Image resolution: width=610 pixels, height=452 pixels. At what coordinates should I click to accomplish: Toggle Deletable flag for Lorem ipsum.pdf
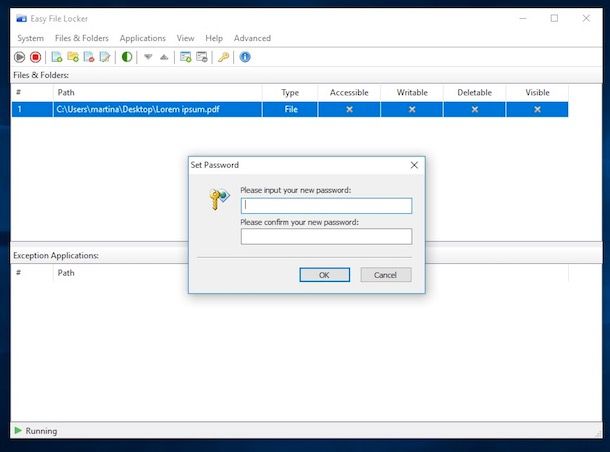coord(475,109)
